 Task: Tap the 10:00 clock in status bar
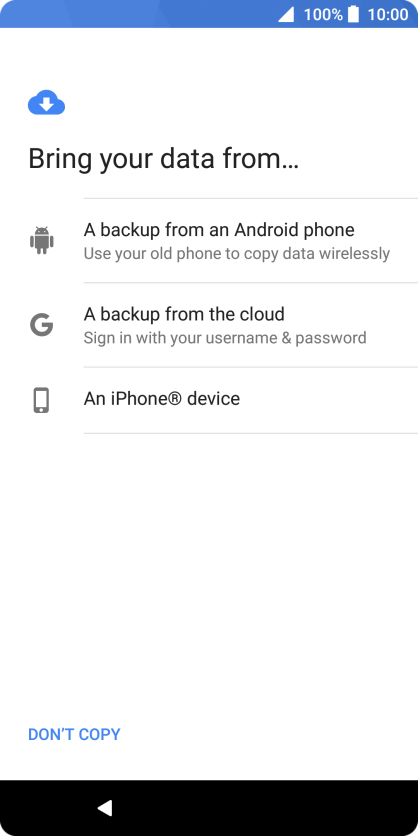coord(388,14)
